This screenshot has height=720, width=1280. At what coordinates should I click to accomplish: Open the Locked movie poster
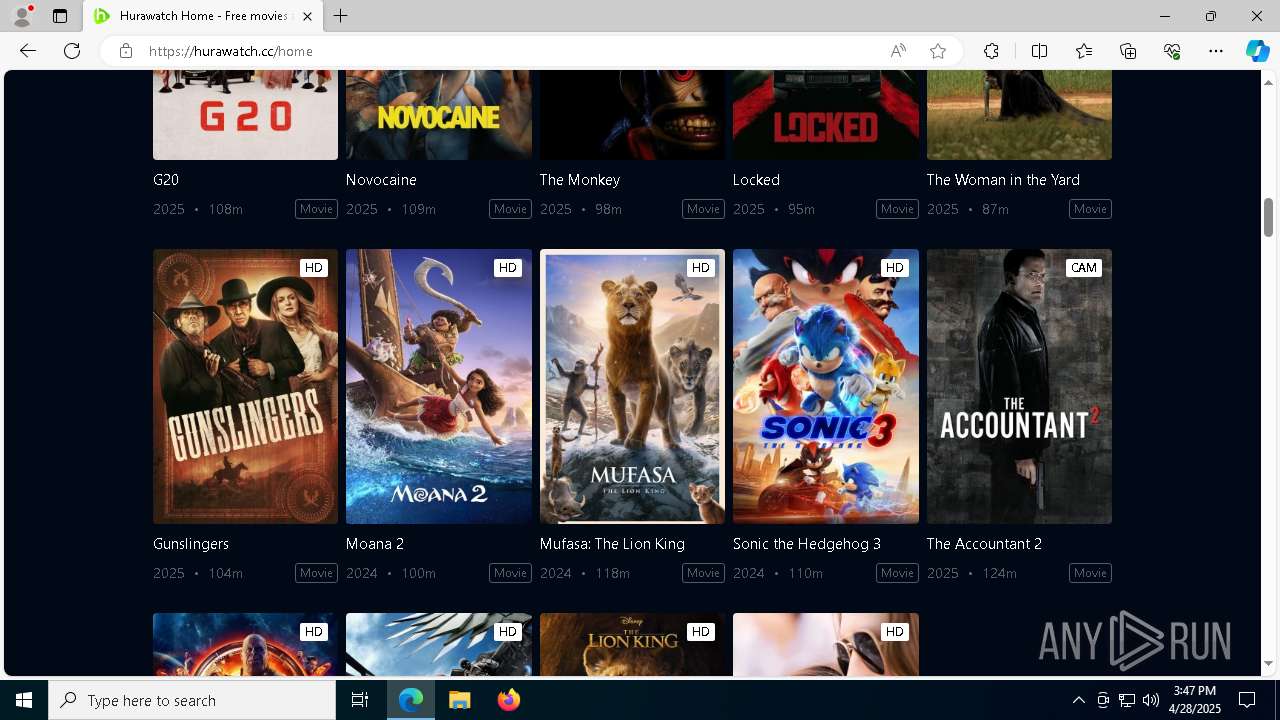click(x=826, y=115)
